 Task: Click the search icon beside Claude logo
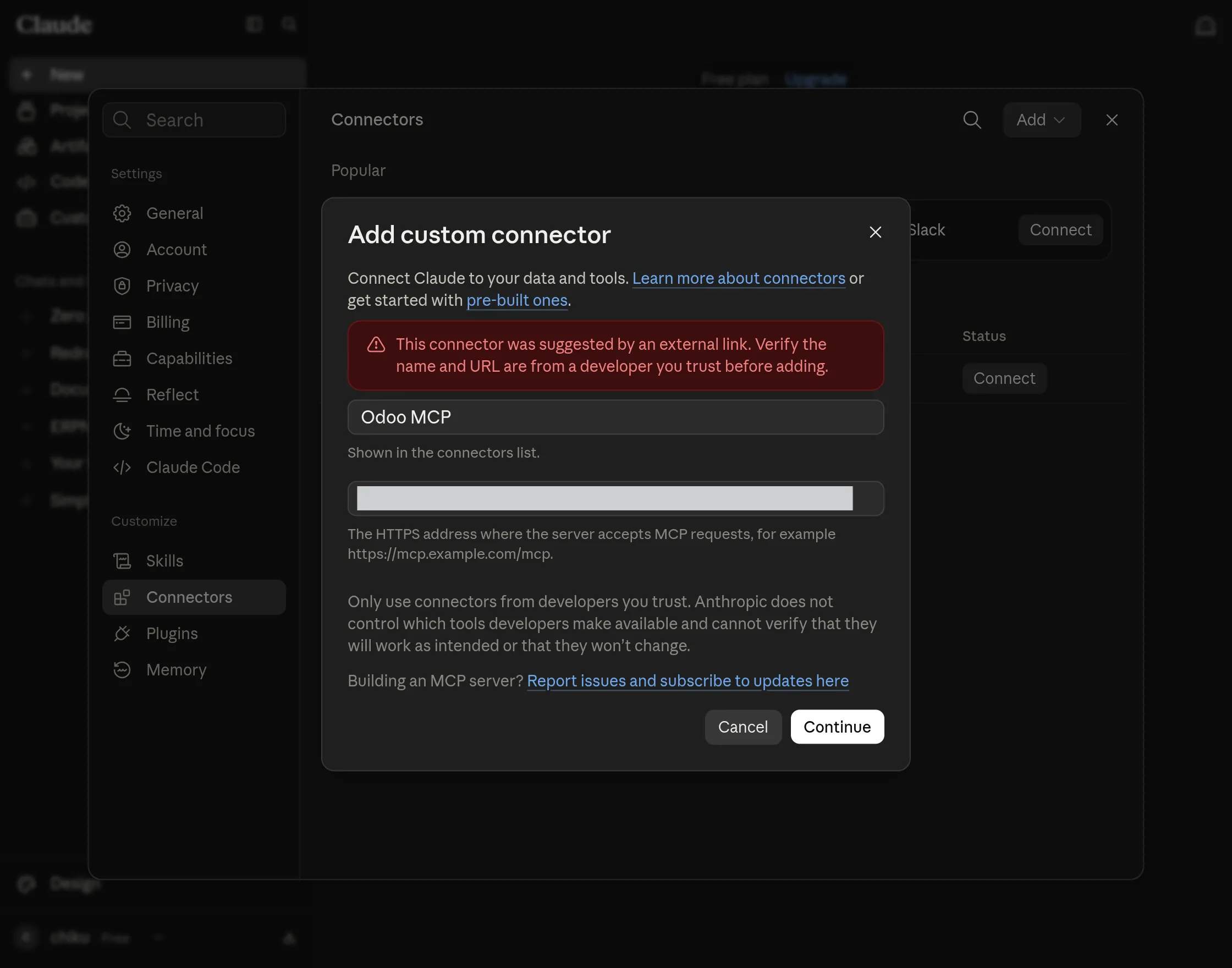(x=290, y=24)
